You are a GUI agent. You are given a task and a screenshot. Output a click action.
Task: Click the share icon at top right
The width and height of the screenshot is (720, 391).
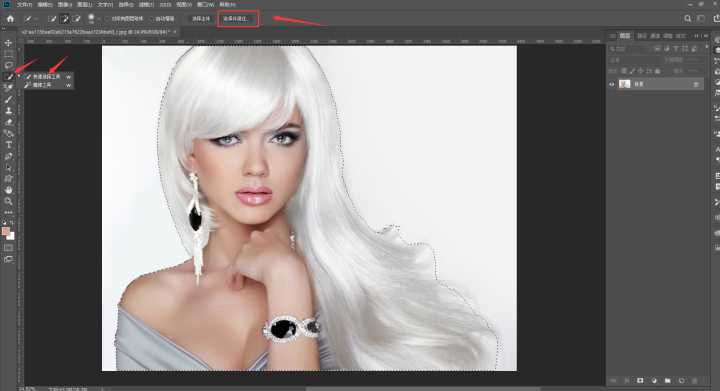[716, 18]
